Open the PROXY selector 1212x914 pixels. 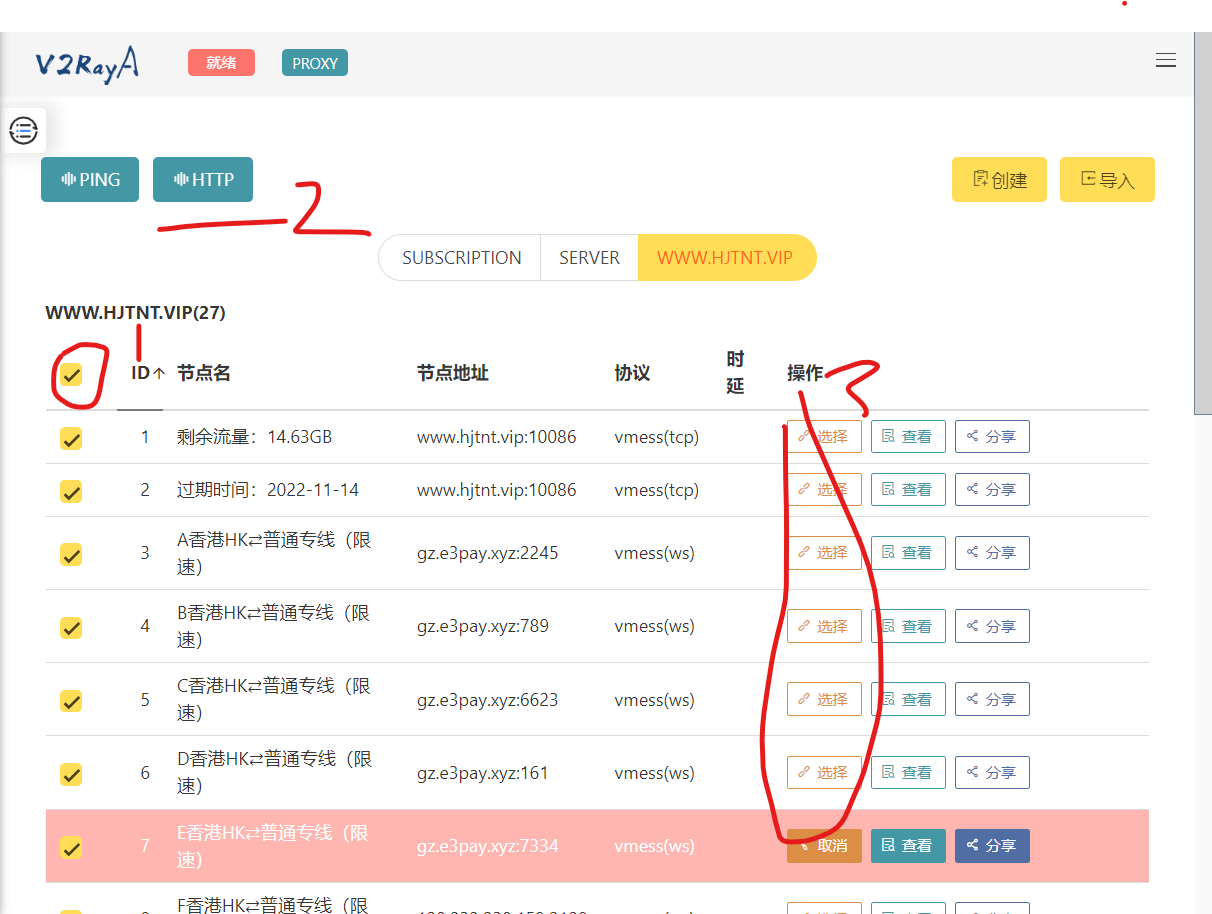(314, 62)
